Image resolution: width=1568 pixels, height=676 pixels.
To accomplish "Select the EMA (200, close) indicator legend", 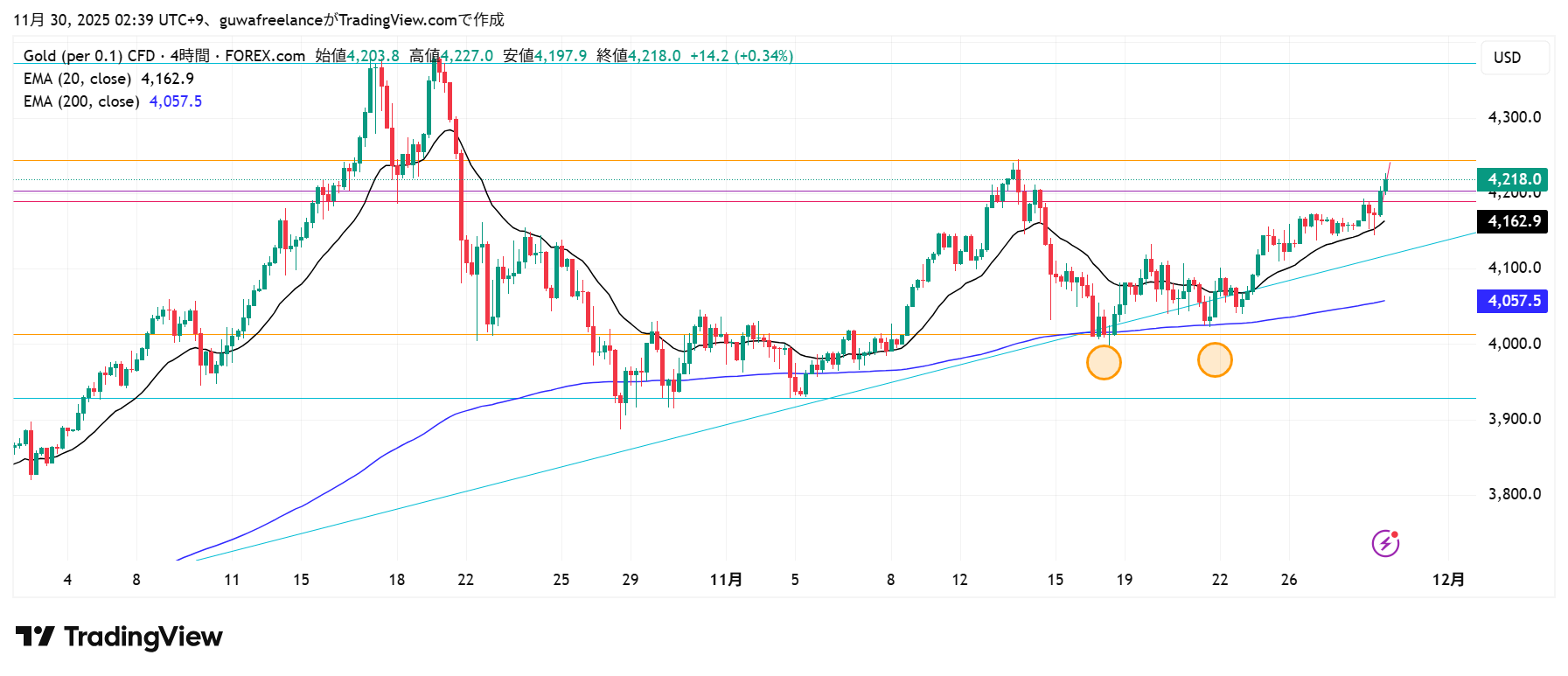I will 81,101.
